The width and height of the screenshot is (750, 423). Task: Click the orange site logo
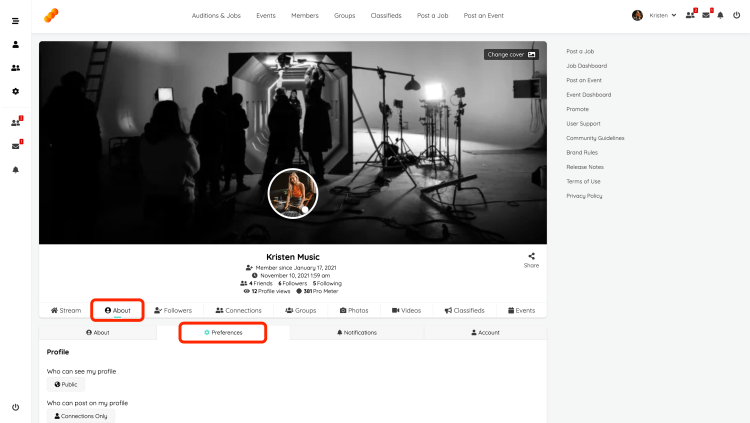pos(51,15)
